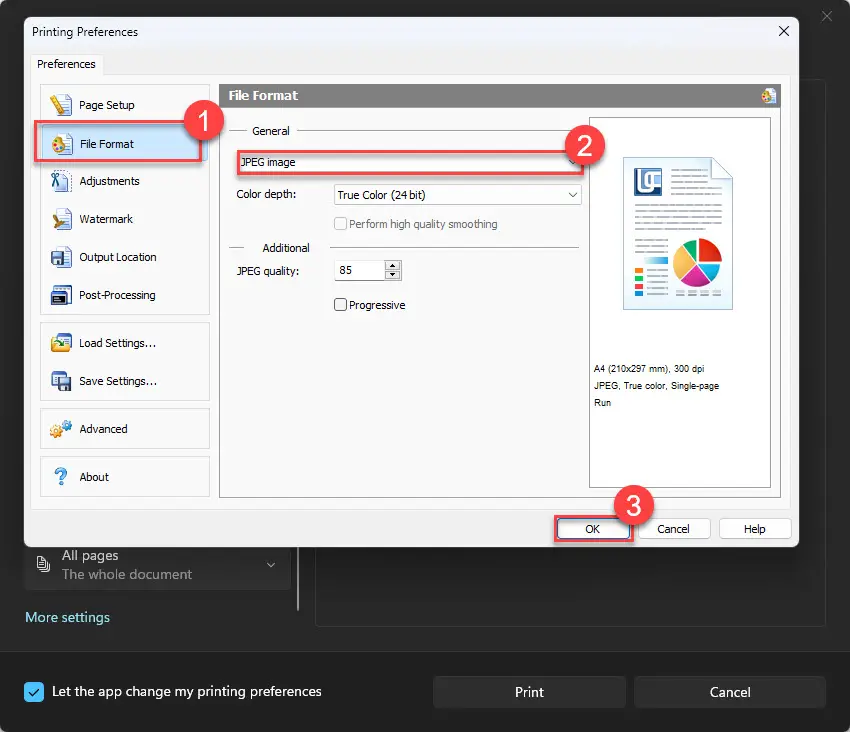Open Adjustments scissors icon
The width and height of the screenshot is (850, 732).
[x=61, y=181]
